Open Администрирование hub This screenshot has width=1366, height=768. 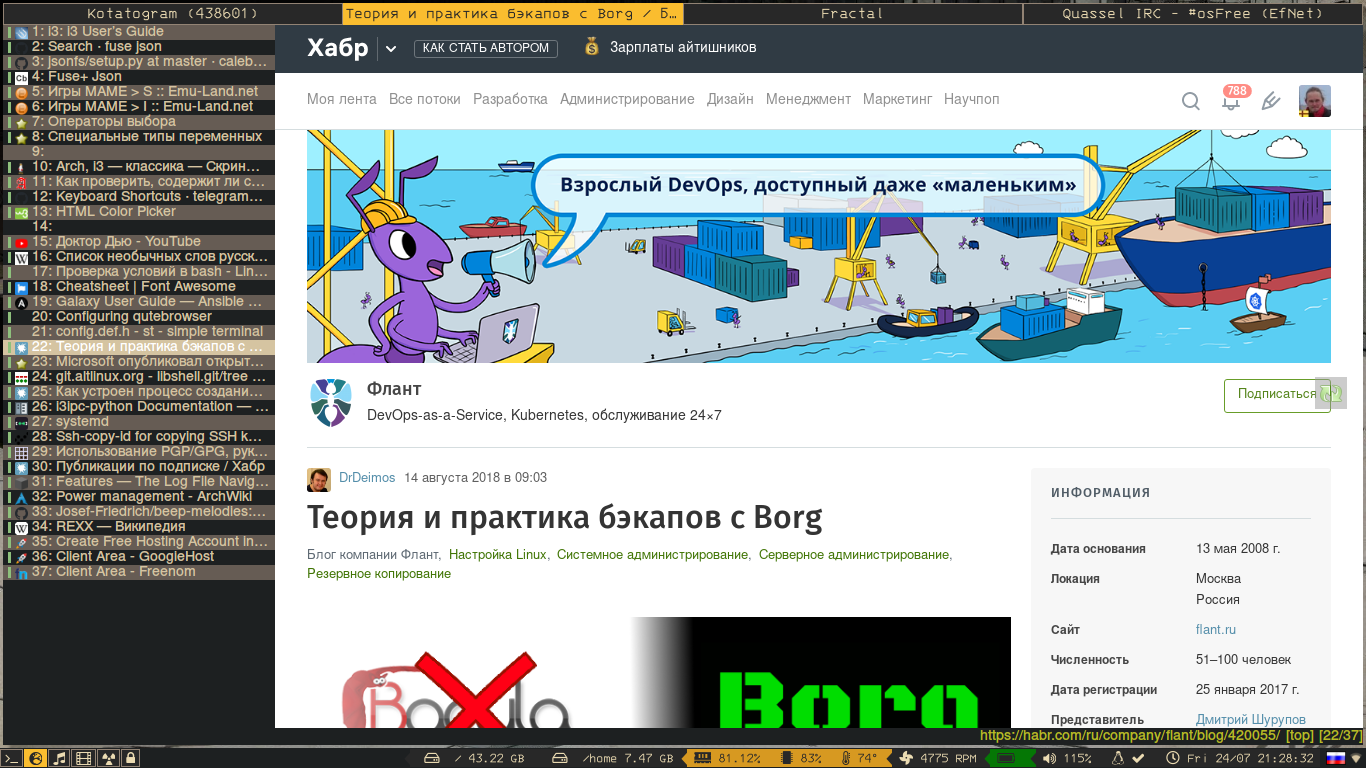pyautogui.click(x=627, y=99)
